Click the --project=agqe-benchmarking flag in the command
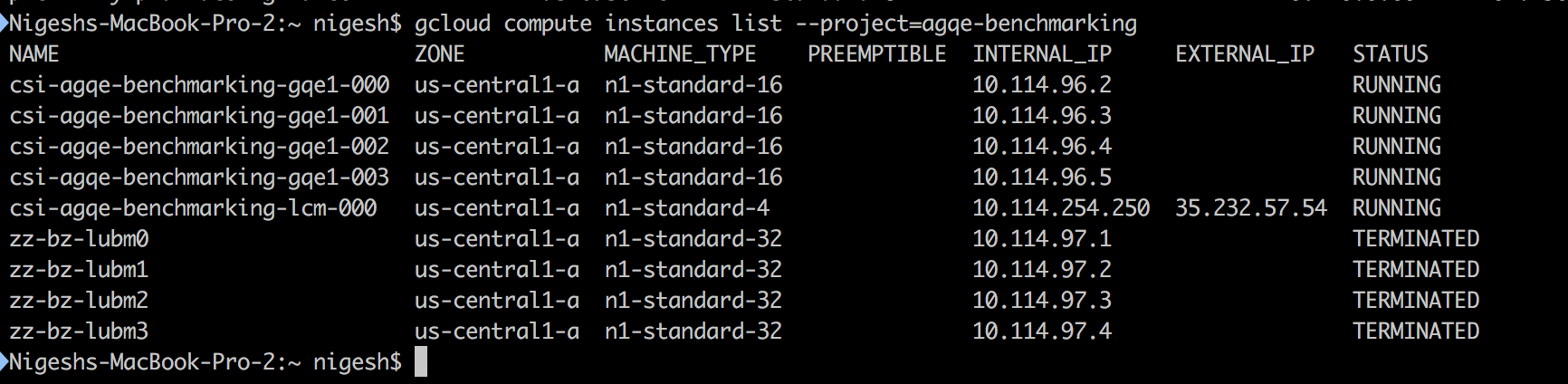Screen dimensions: 1568x384 click(966, 24)
